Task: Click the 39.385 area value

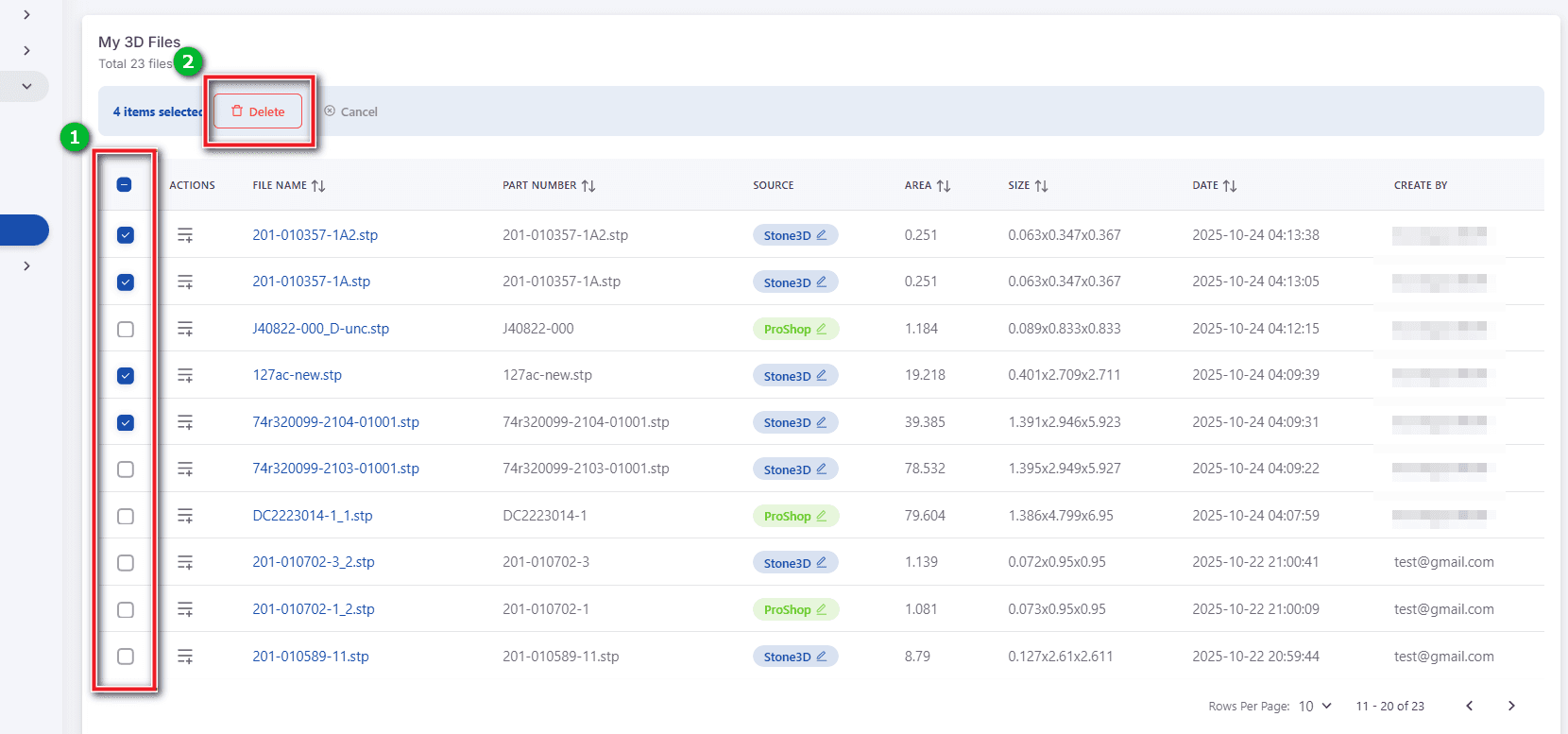Action: point(925,422)
